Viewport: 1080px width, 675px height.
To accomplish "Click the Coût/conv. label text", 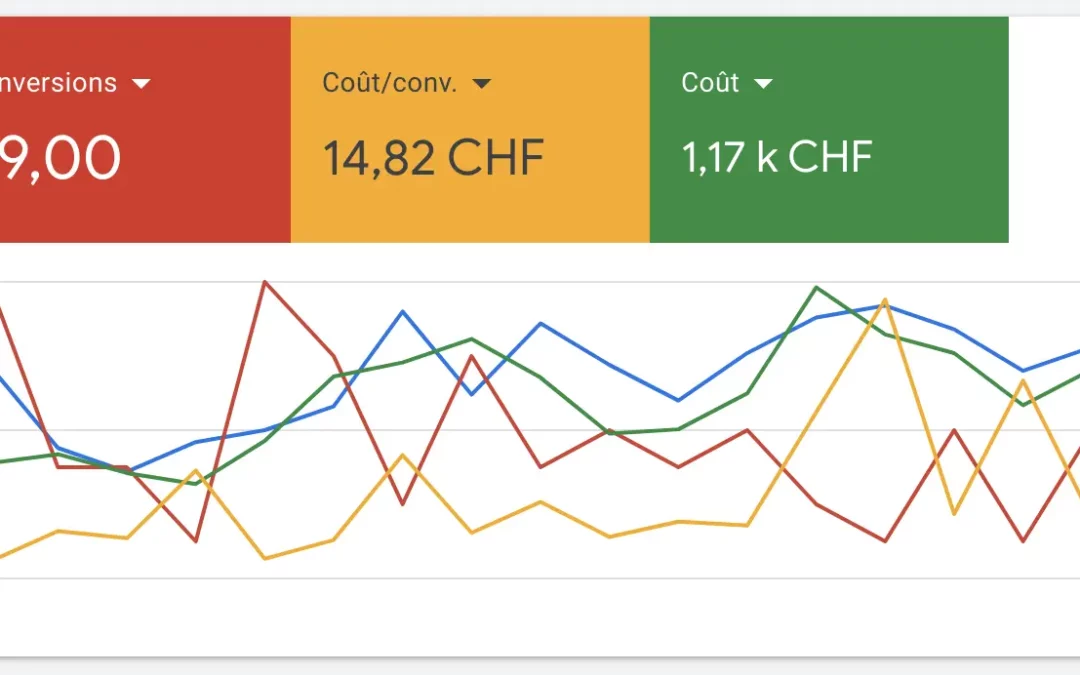I will [x=390, y=83].
